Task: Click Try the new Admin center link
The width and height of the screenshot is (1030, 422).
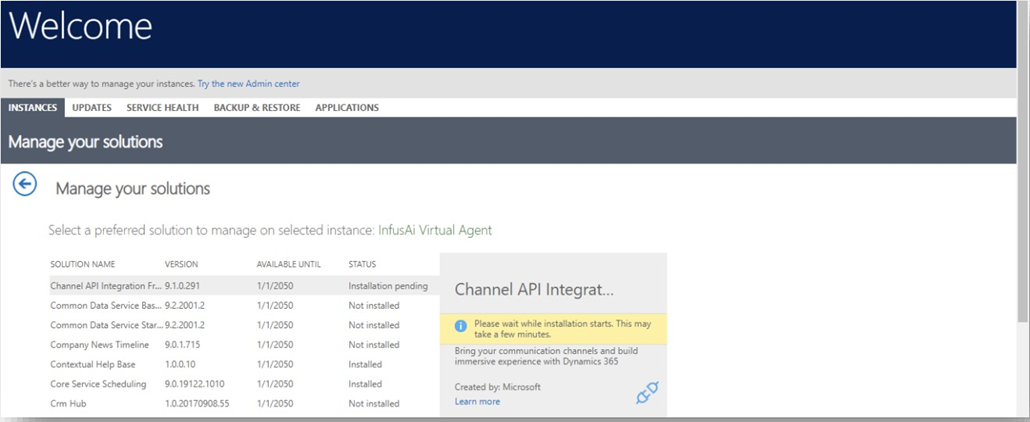Action: (x=249, y=84)
